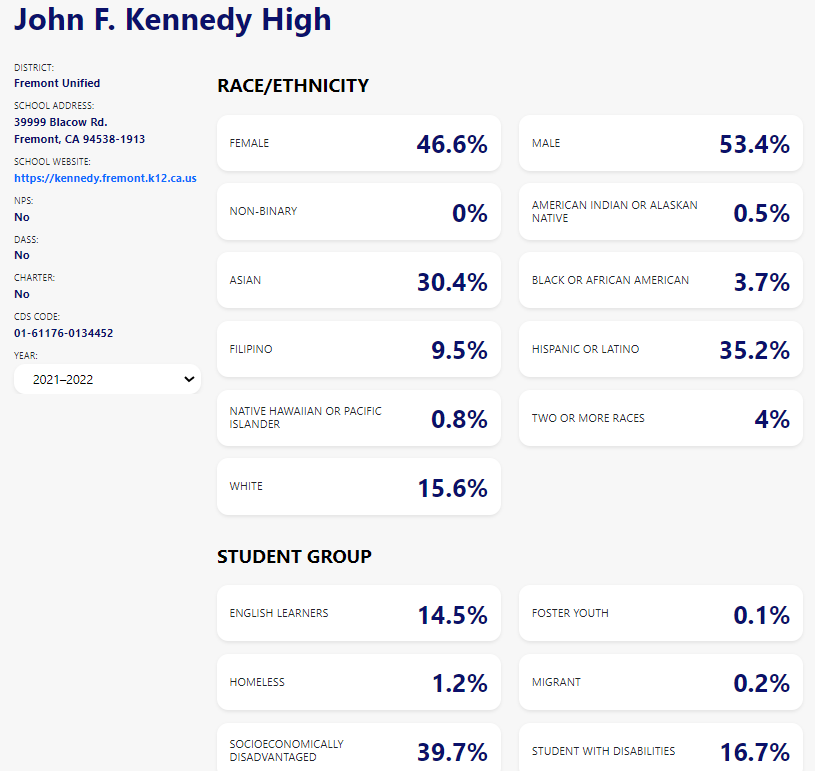This screenshot has height=771, width=815.
Task: Click the Non-Binary 0% card
Action: pos(358,212)
